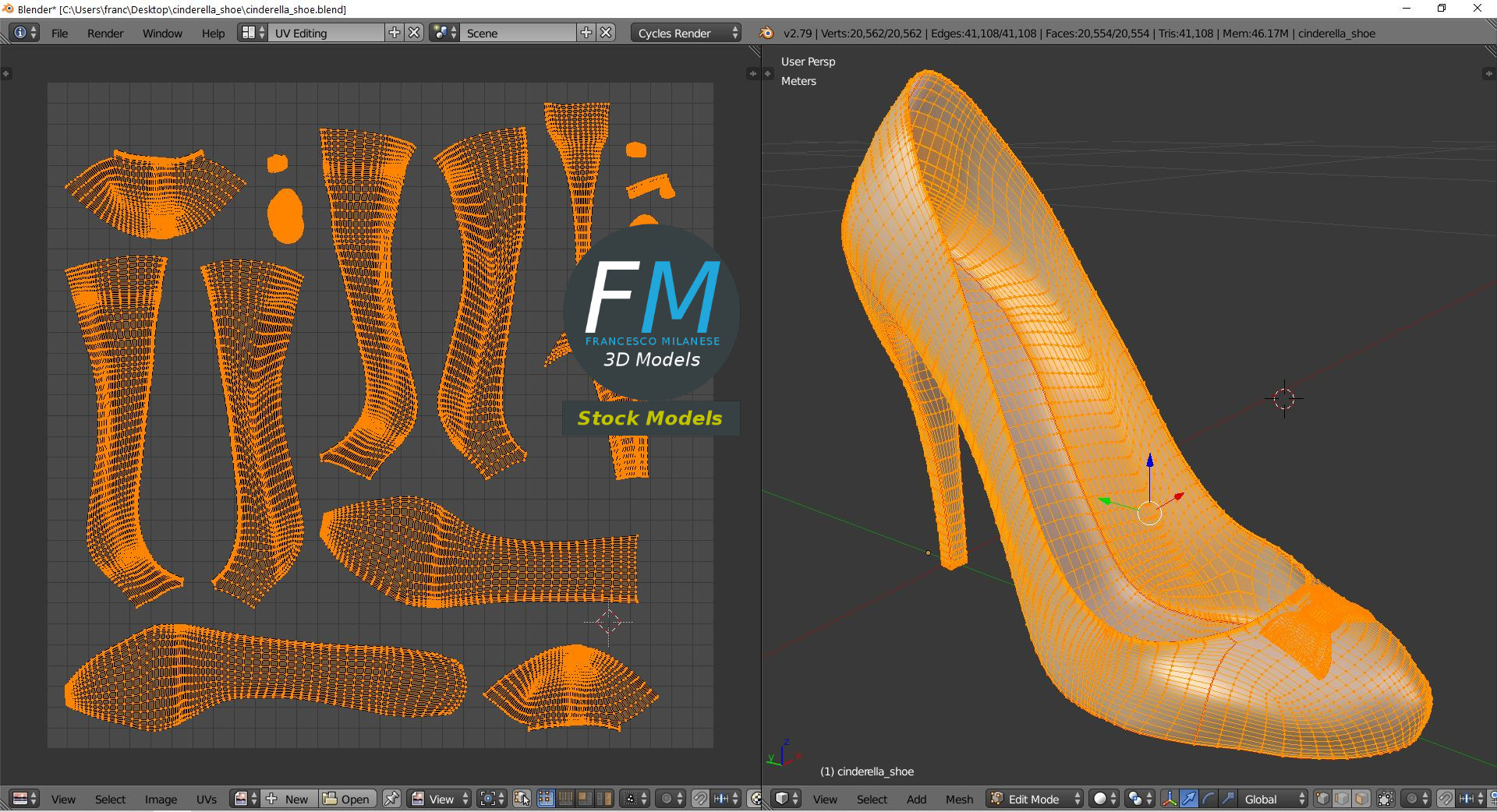Select UV vertex selection mode
The image size is (1497, 812).
coord(546,799)
